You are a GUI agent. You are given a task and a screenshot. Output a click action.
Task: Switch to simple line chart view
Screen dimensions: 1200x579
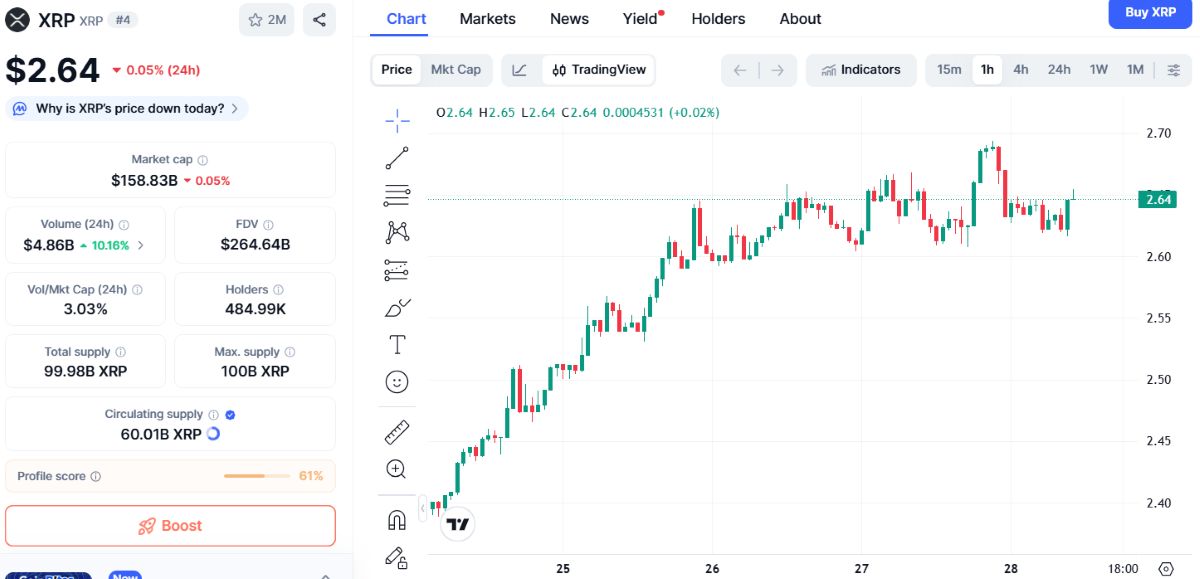tap(520, 70)
